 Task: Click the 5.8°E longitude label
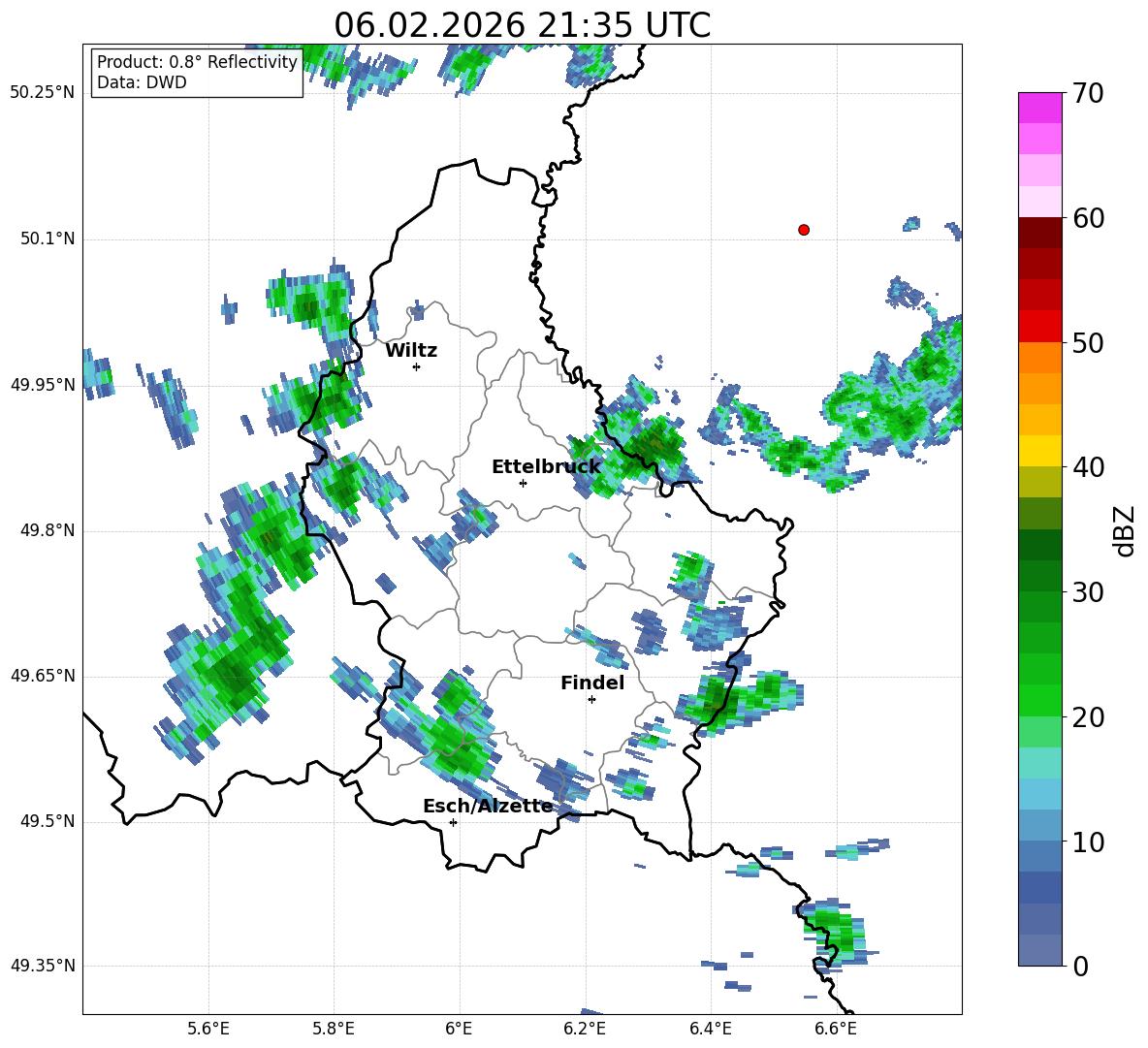[x=334, y=1029]
